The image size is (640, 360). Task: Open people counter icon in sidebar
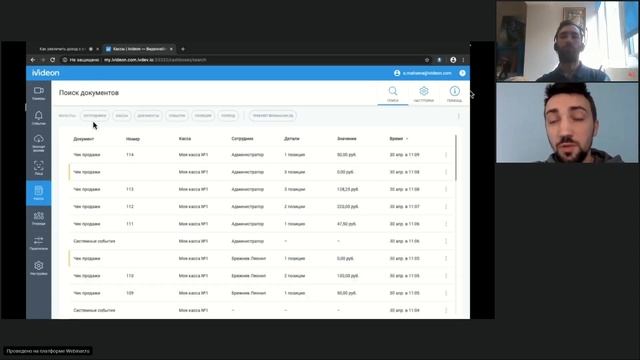39,218
